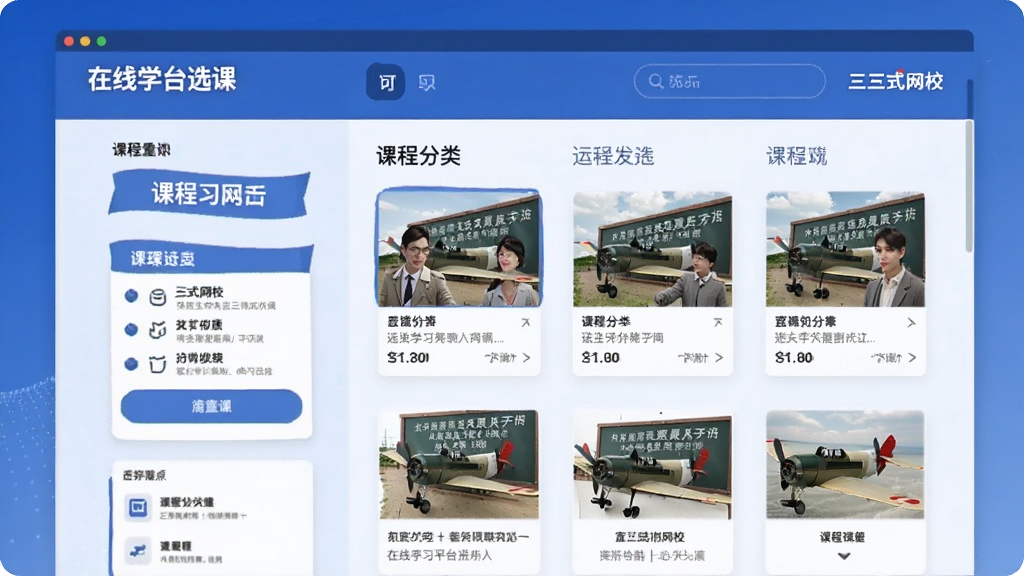Viewport: 1024px width, 576px height.
Task: Click the database icon beside 三式网校
Action: click(157, 297)
